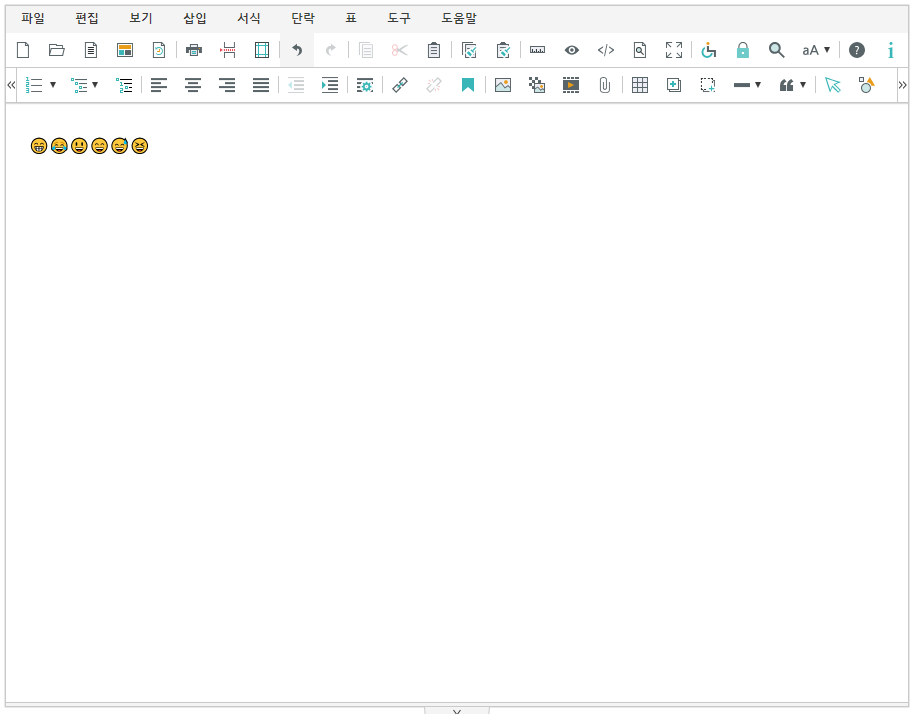Toggle fullscreen mode
Image resolution: width=914 pixels, height=714 pixels.
pos(674,50)
